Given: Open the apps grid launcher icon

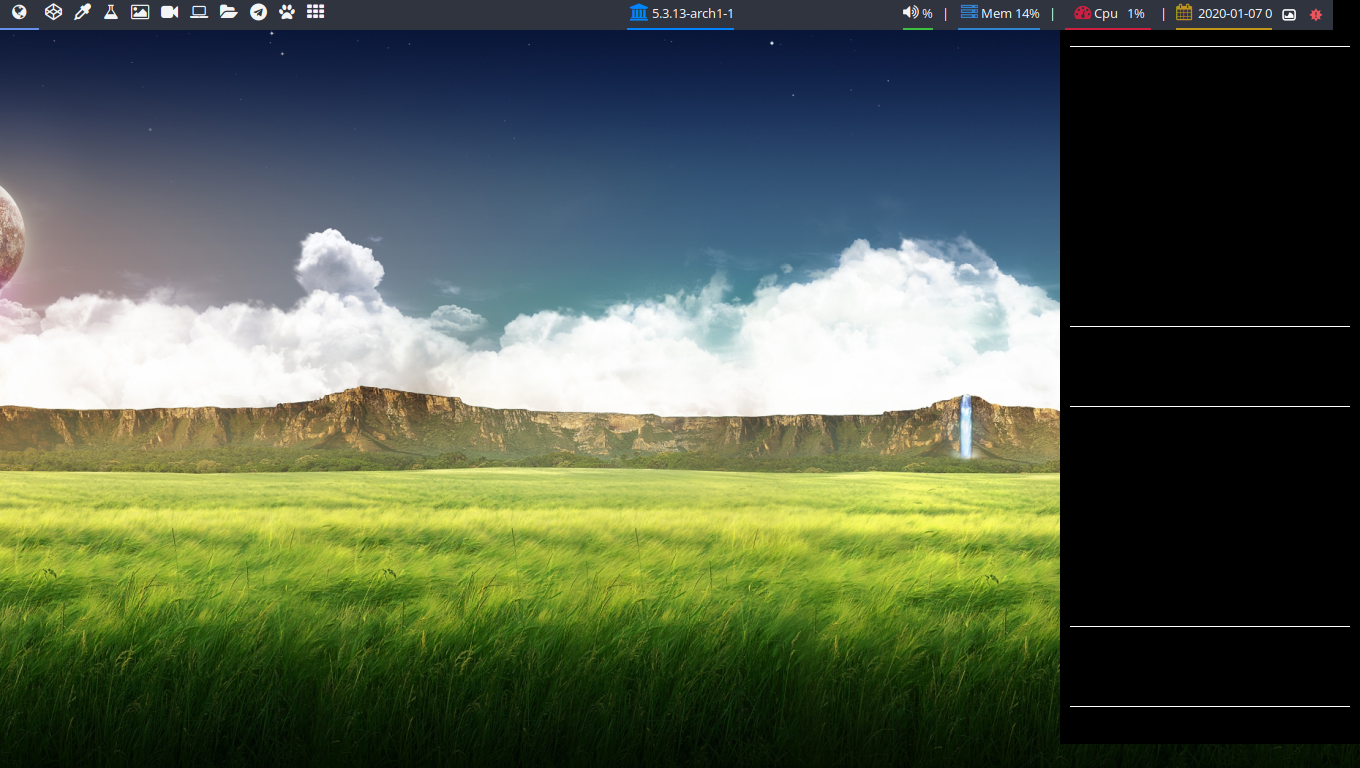Looking at the screenshot, I should tap(316, 12).
